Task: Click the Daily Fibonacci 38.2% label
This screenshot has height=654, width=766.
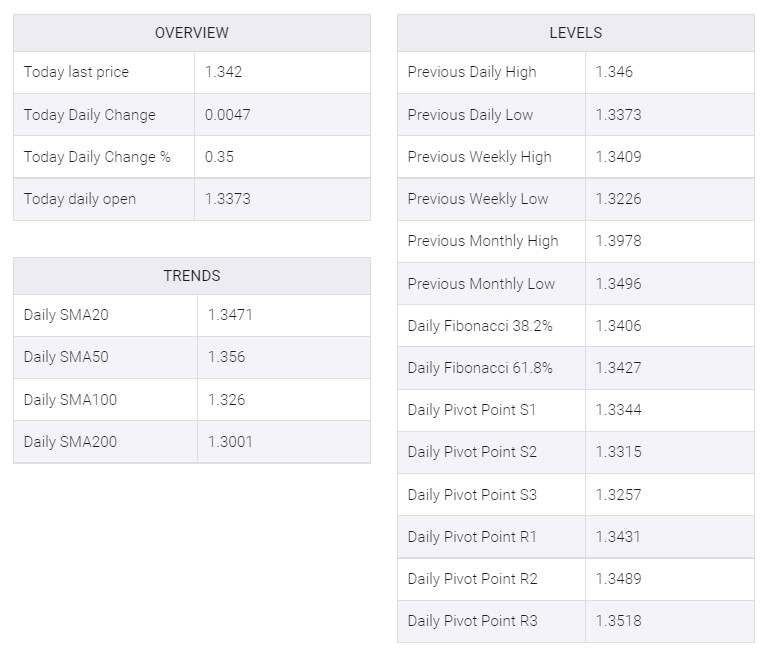Action: pos(480,326)
